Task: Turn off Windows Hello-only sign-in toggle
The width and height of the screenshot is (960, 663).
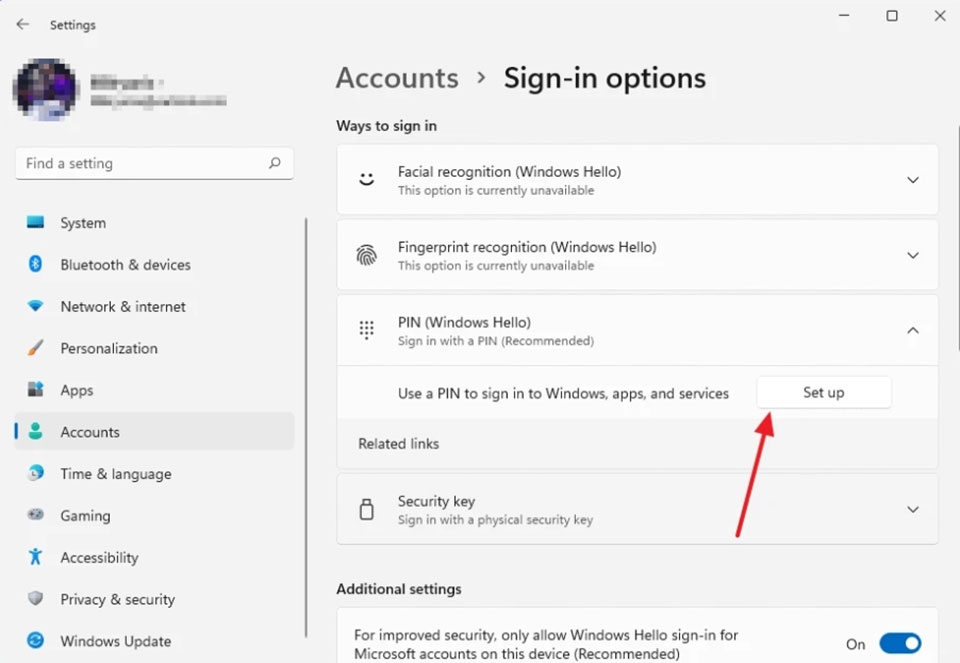Action: pos(899,644)
